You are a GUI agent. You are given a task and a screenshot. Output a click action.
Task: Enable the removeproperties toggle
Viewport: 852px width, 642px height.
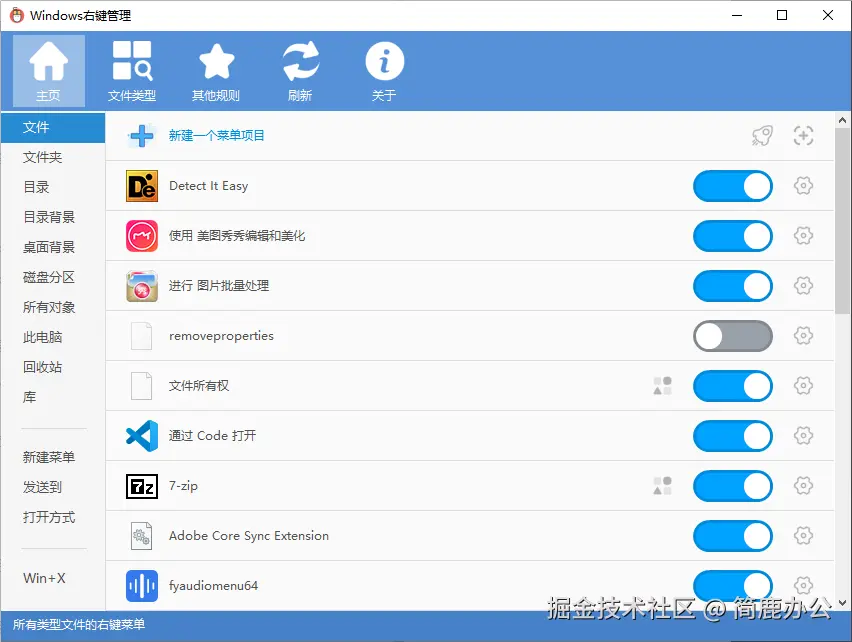coord(732,336)
